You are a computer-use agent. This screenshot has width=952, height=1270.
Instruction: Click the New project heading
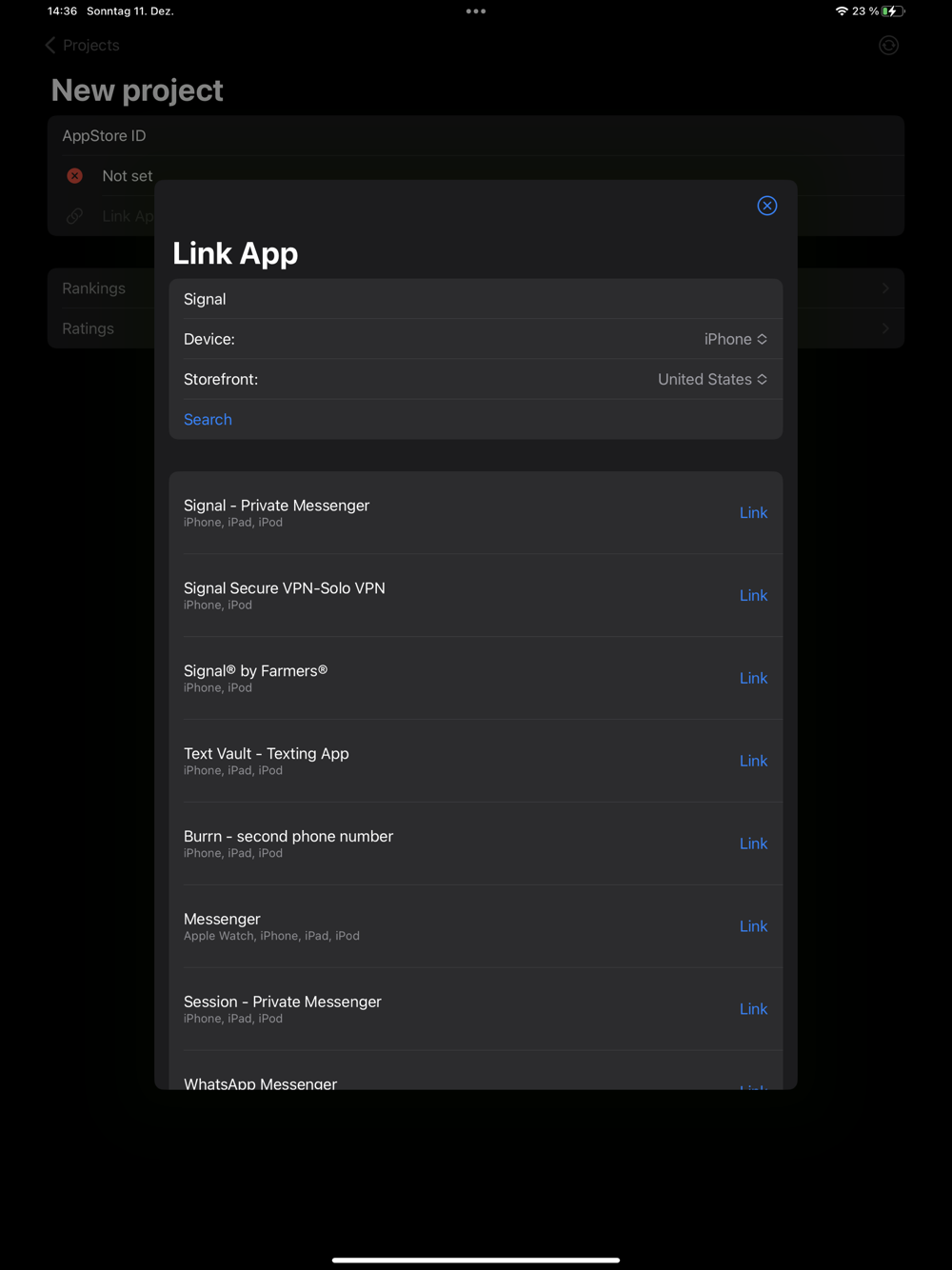coord(137,90)
